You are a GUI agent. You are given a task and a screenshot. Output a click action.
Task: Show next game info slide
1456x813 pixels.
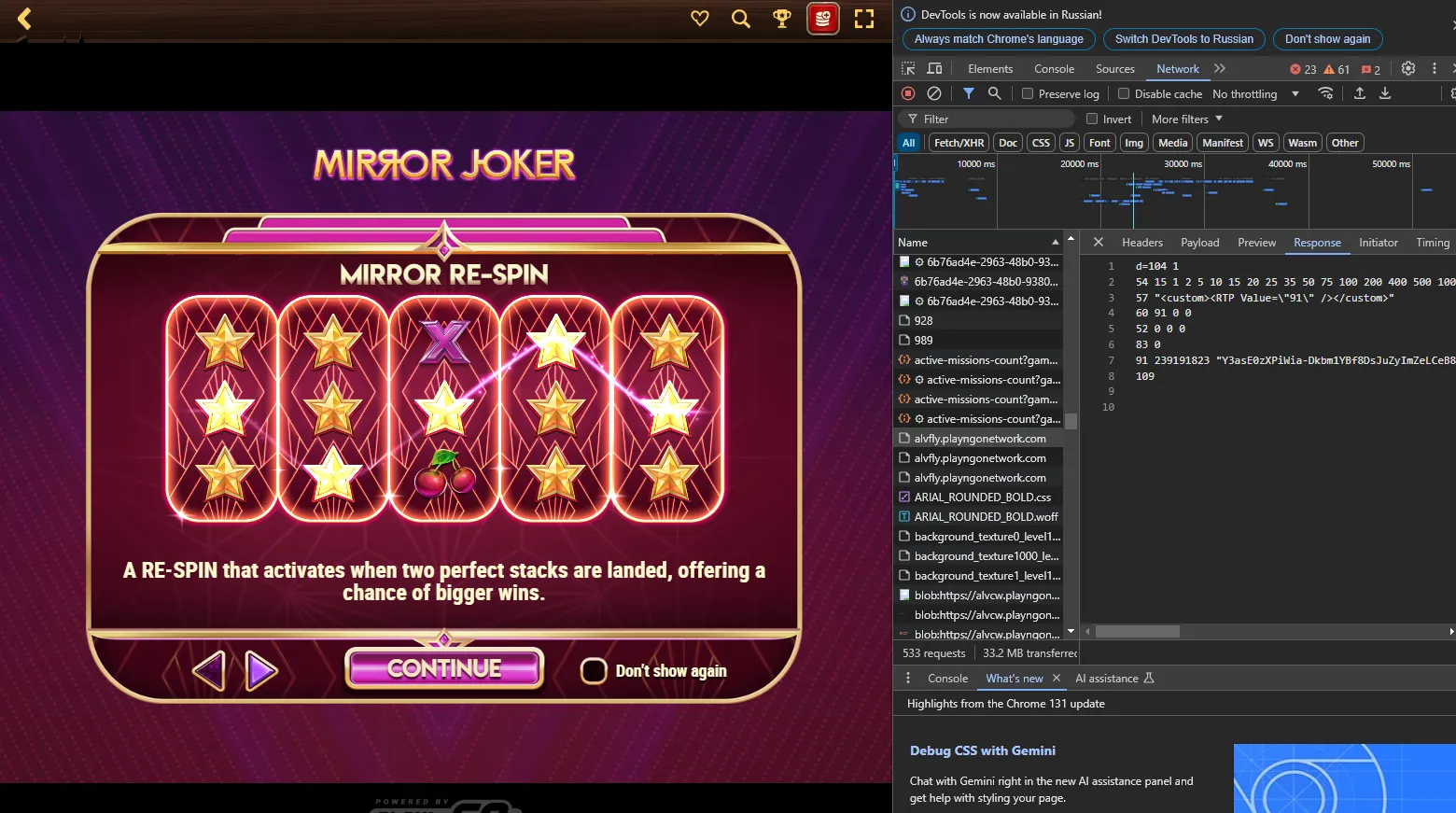click(x=261, y=670)
